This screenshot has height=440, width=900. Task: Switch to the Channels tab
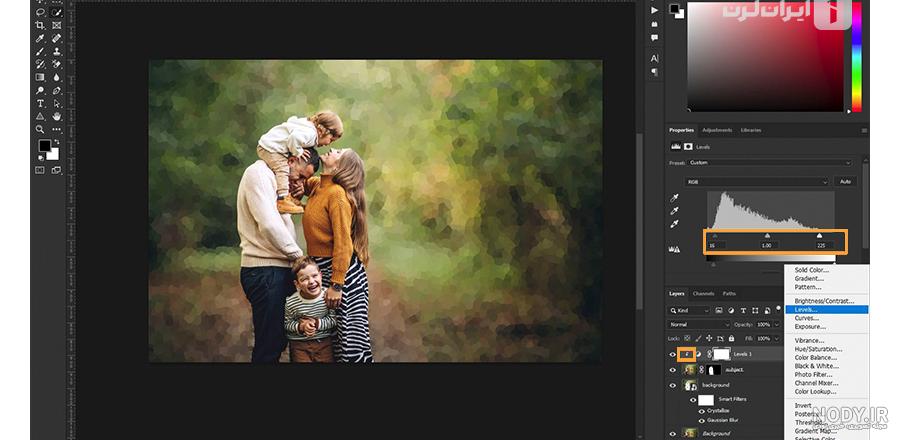(x=703, y=294)
